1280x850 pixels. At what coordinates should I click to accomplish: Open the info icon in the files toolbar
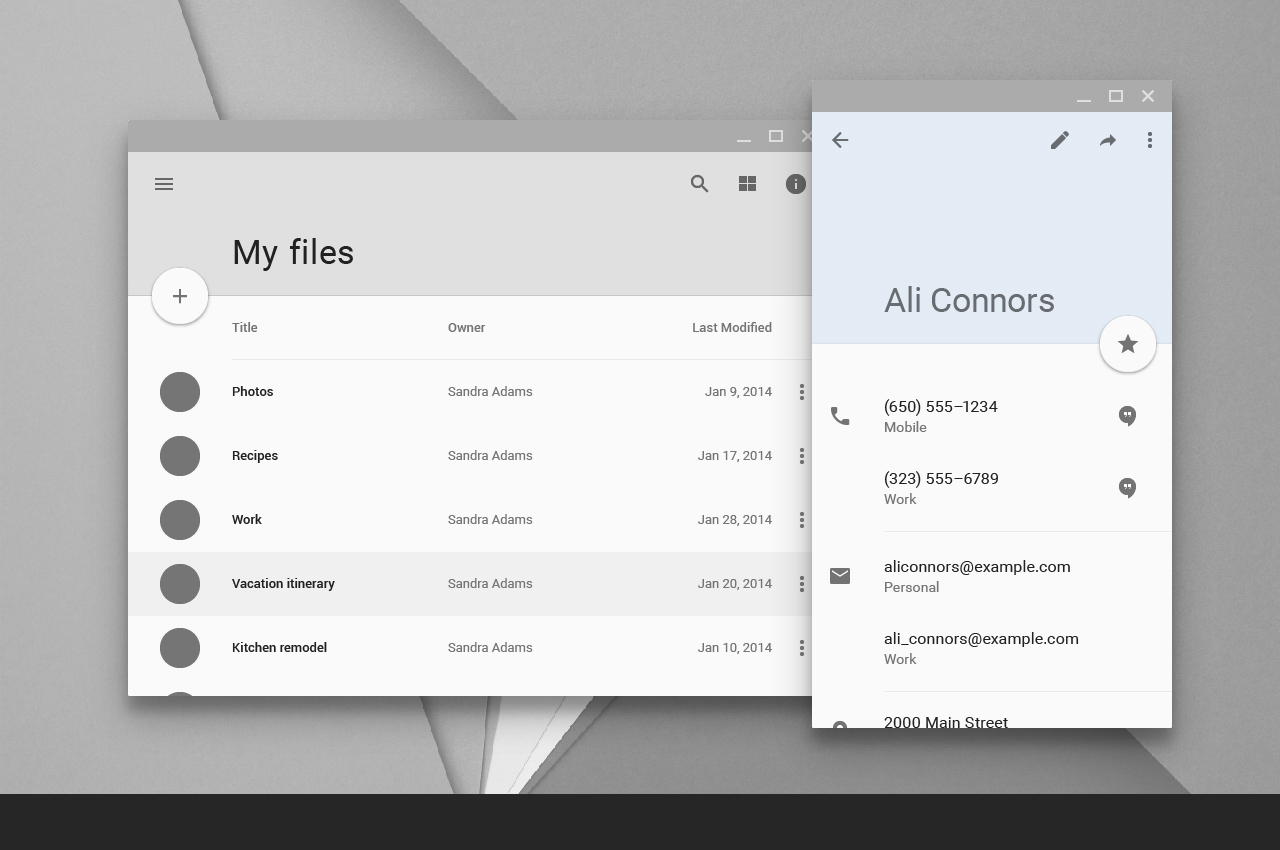click(x=795, y=184)
